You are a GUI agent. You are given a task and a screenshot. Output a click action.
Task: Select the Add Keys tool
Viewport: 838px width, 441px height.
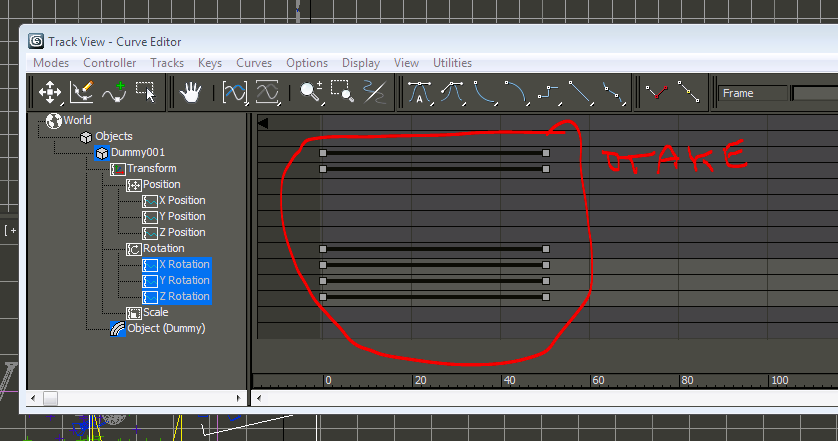114,92
